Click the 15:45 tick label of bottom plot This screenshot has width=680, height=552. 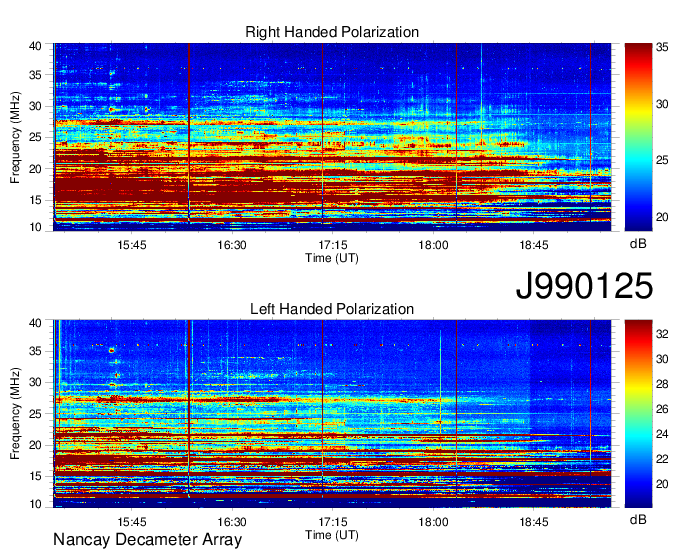pyautogui.click(x=132, y=522)
